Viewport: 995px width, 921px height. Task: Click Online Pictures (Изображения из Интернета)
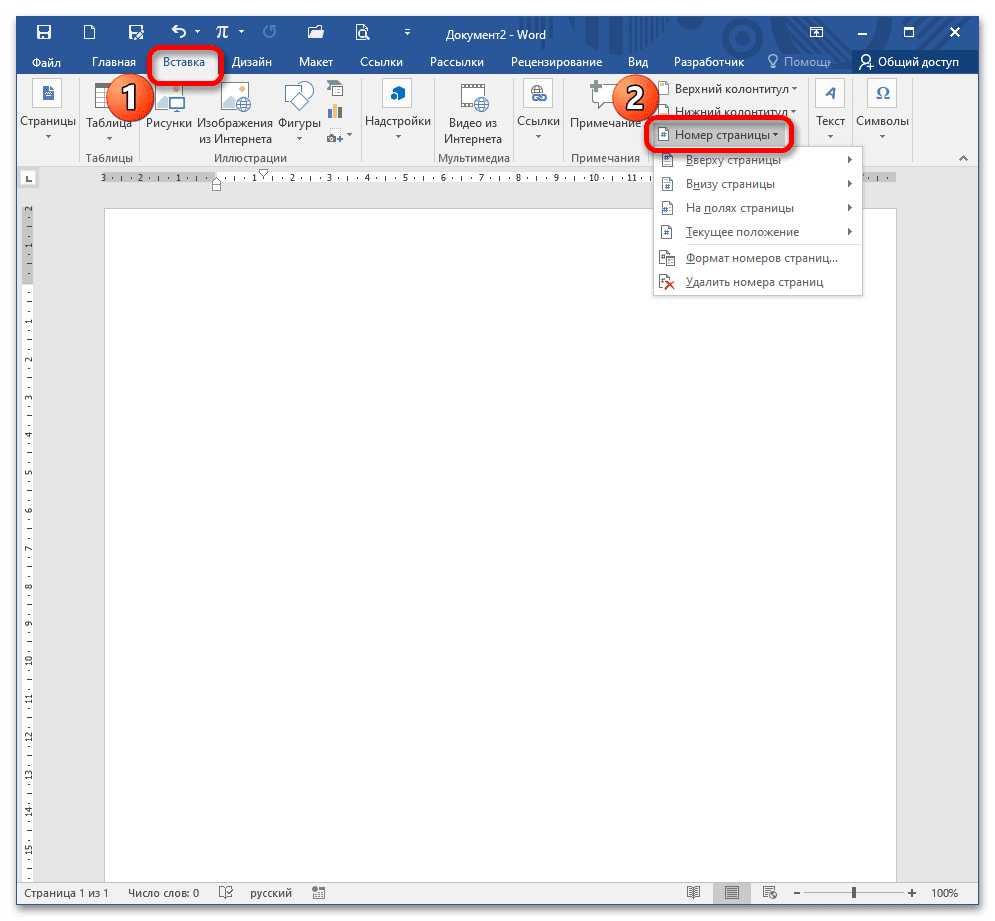(x=235, y=114)
